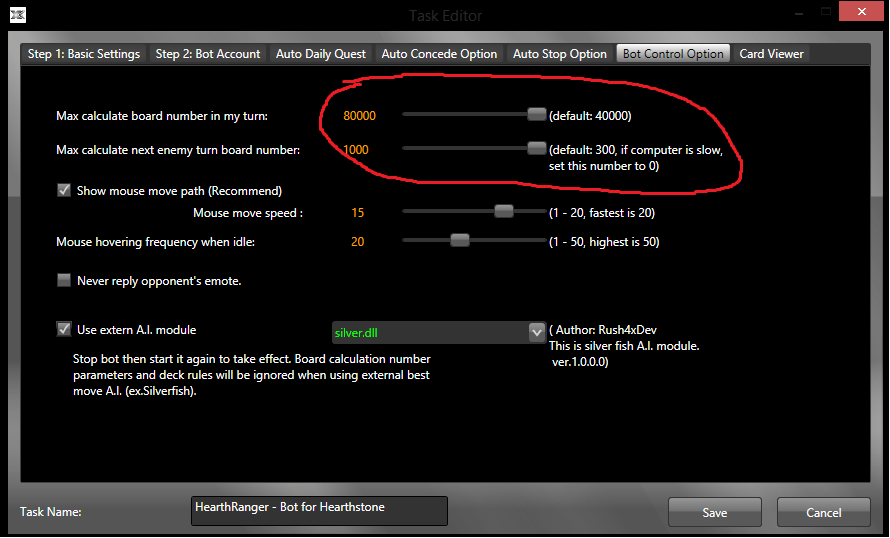
Task: Go to Auto Concede Option tab
Action: (439, 54)
